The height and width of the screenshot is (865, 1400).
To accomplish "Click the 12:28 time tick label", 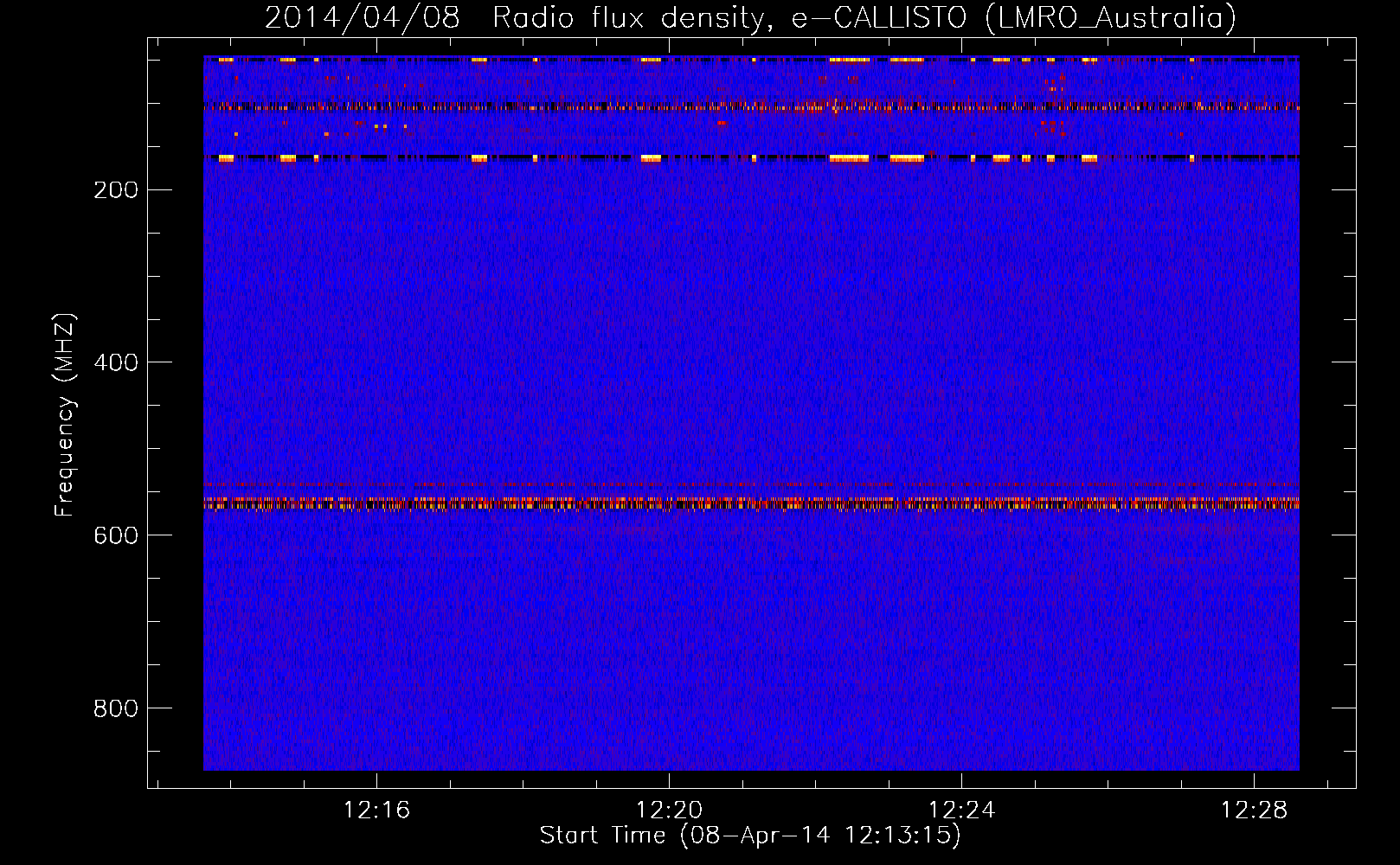I will pos(1254,811).
